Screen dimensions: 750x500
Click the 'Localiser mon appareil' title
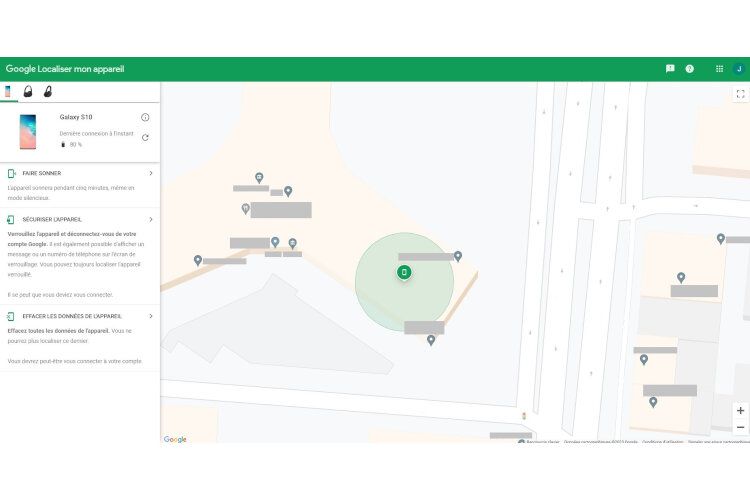(81, 69)
